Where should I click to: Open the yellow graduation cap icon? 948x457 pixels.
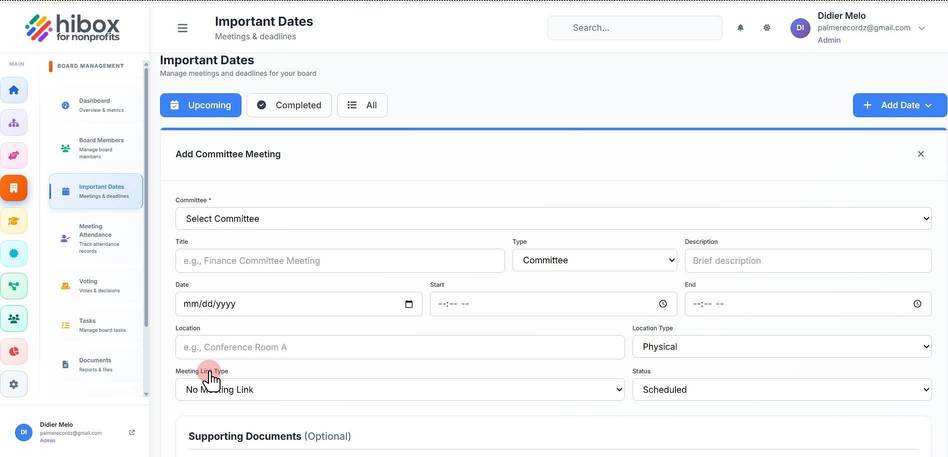(14, 221)
